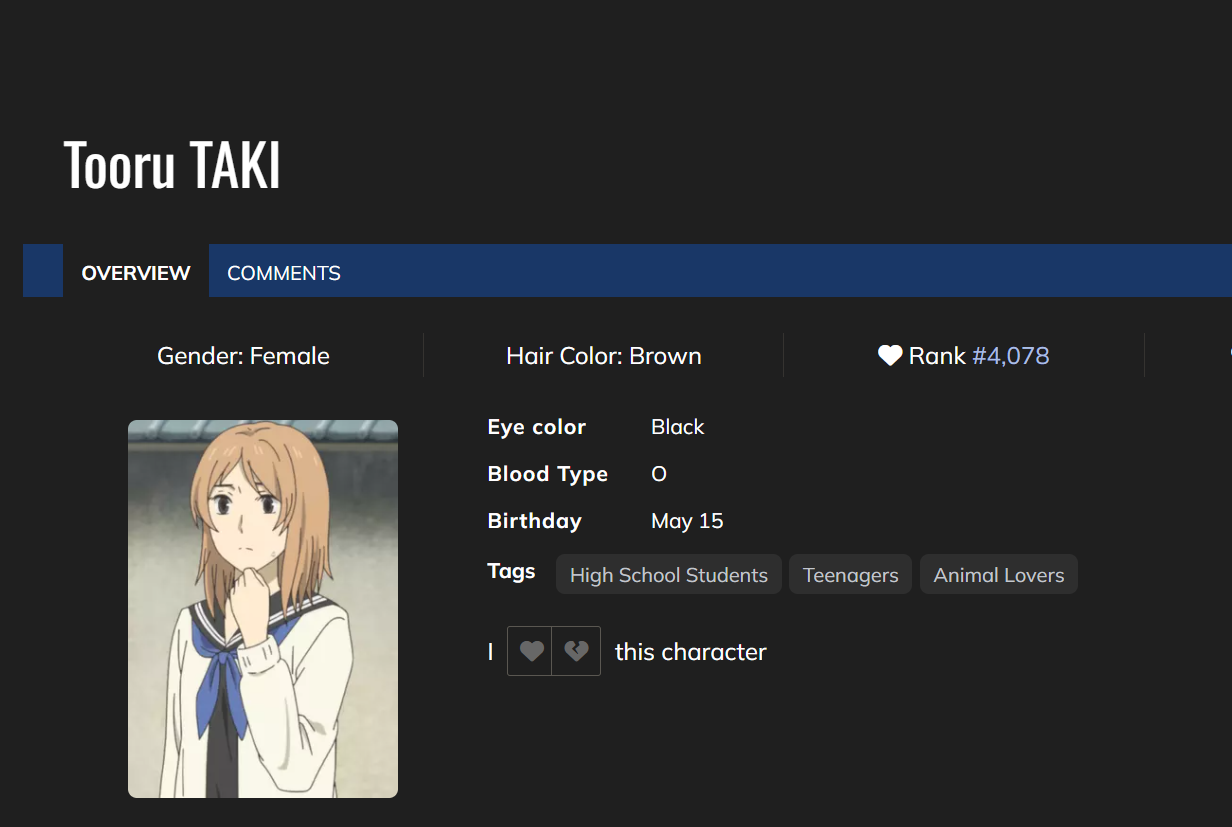Click the blood type value O
This screenshot has height=827, width=1232.
[x=659, y=474]
